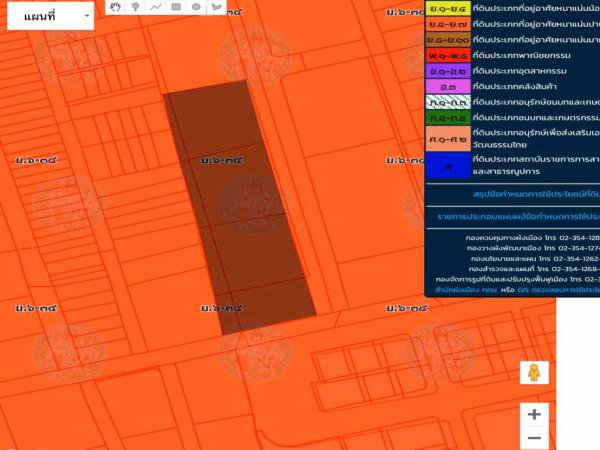Select the draw polygon tool
The image size is (600, 450).
[x=216, y=7]
